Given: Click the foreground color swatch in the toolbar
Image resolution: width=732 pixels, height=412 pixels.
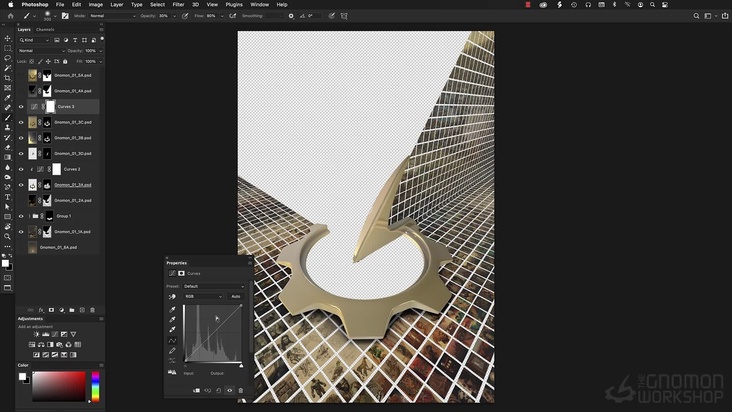Looking at the screenshot, I should (5, 263).
